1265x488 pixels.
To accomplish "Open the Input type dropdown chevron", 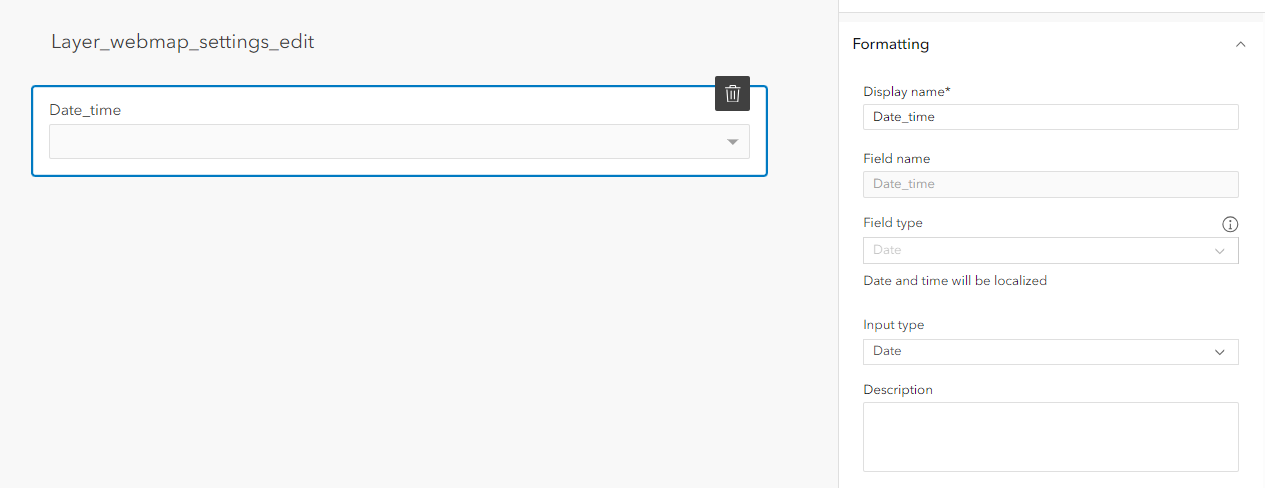I will point(1219,352).
